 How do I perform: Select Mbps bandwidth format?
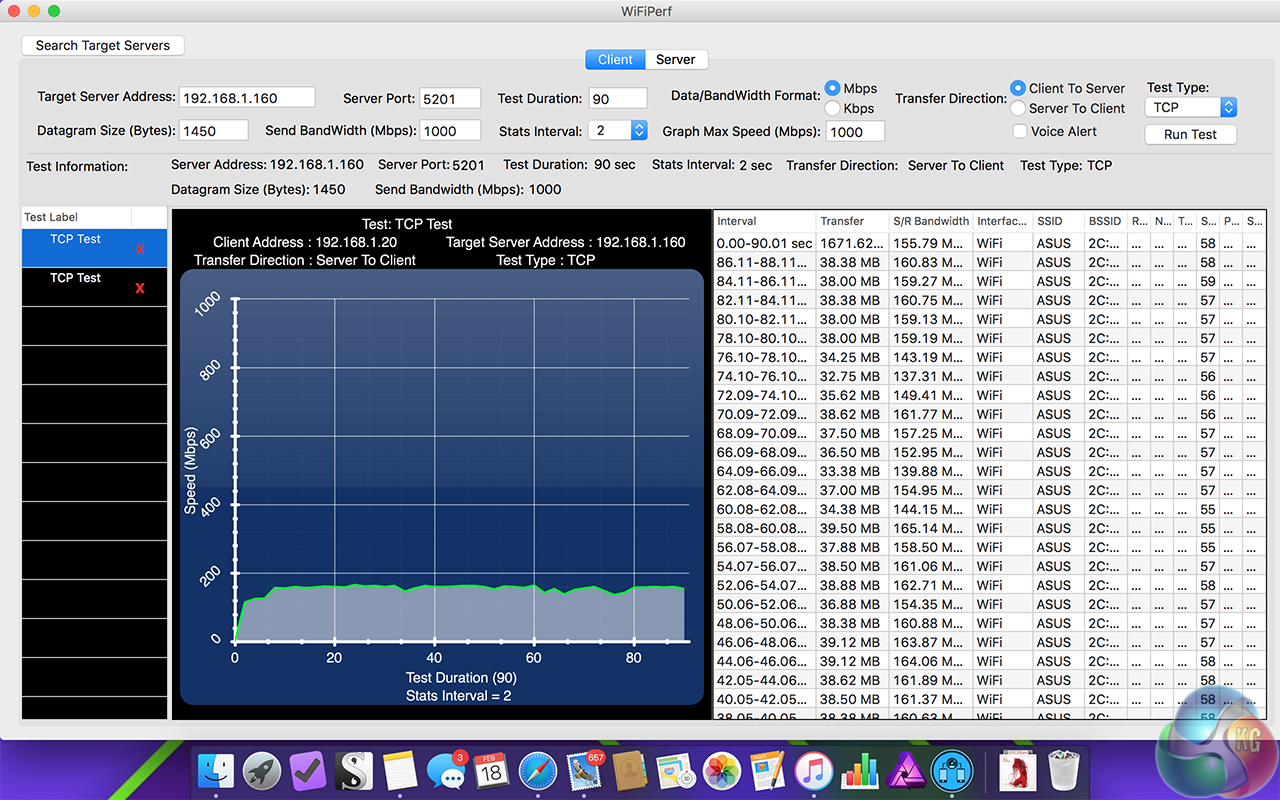point(832,88)
